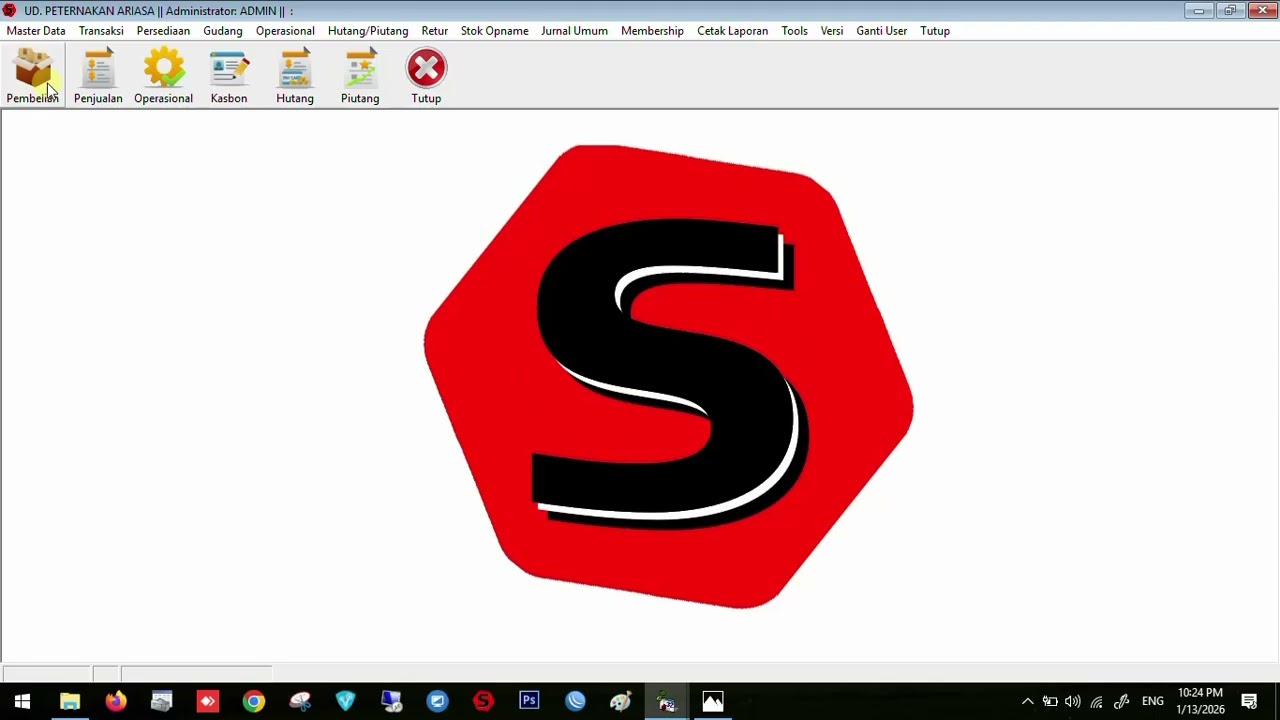The width and height of the screenshot is (1280, 720).
Task: Open the Kasbon toolbar shortcut
Action: [229, 76]
